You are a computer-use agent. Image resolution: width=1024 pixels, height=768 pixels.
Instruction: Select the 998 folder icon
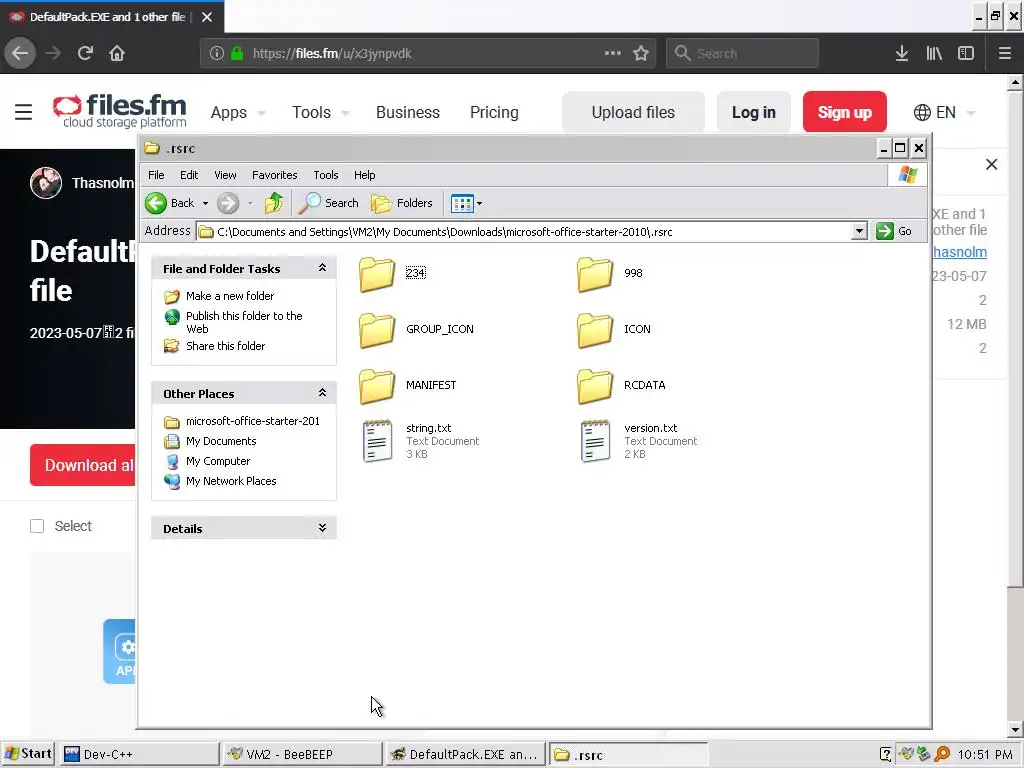click(x=595, y=274)
